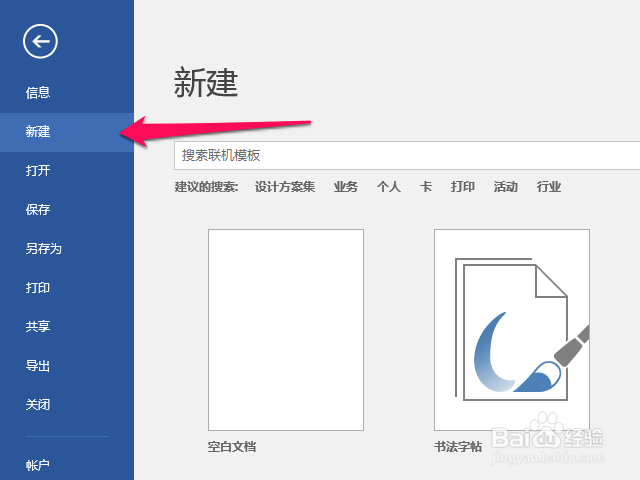Click suggested search 设计方案集
640x480 pixels.
pyautogui.click(x=285, y=187)
